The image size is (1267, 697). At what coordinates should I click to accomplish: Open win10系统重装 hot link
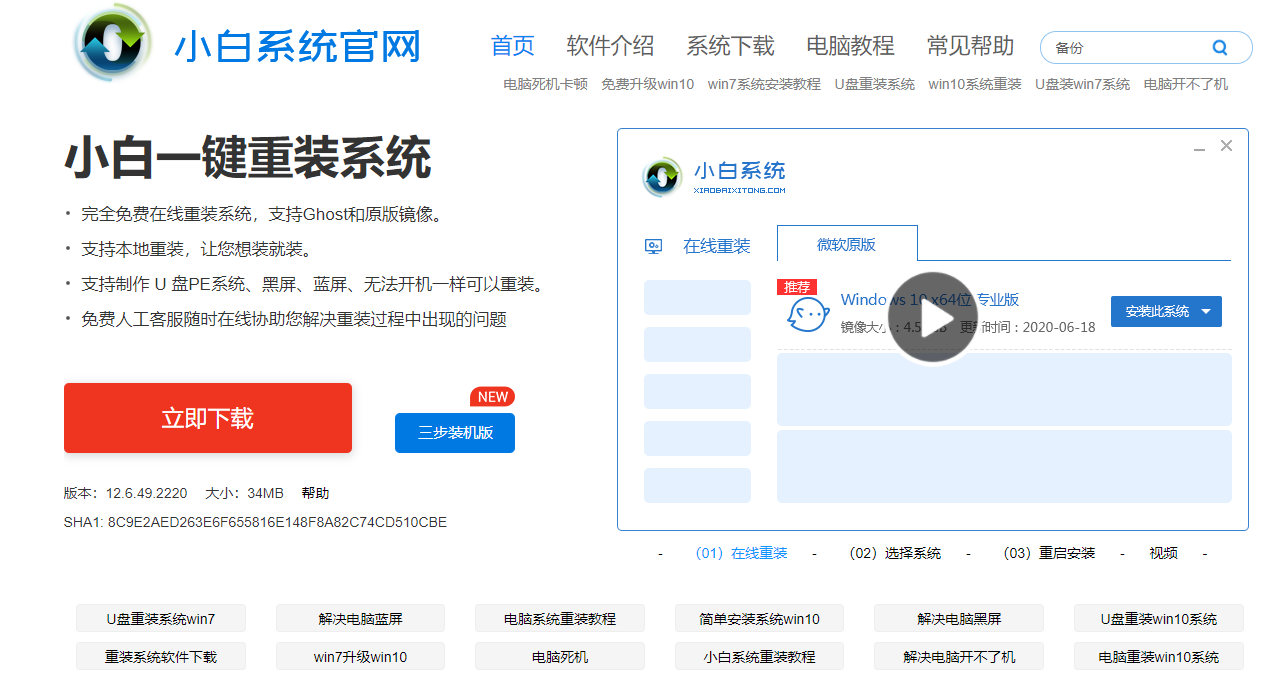975,84
